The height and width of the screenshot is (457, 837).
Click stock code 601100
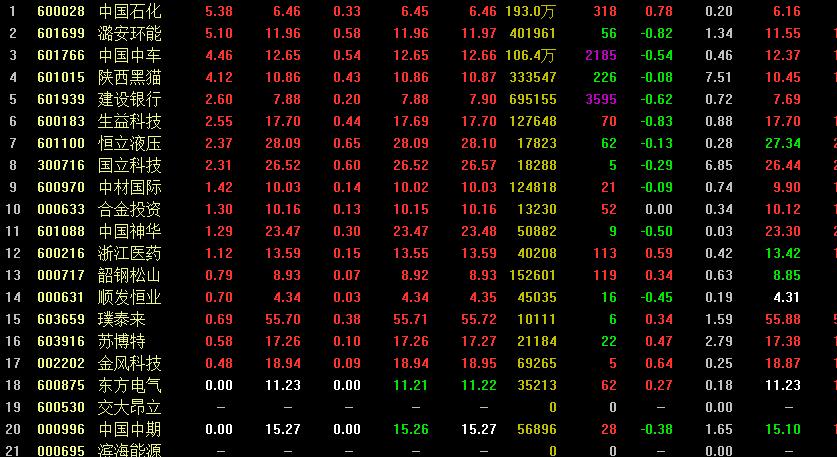[x=61, y=143]
